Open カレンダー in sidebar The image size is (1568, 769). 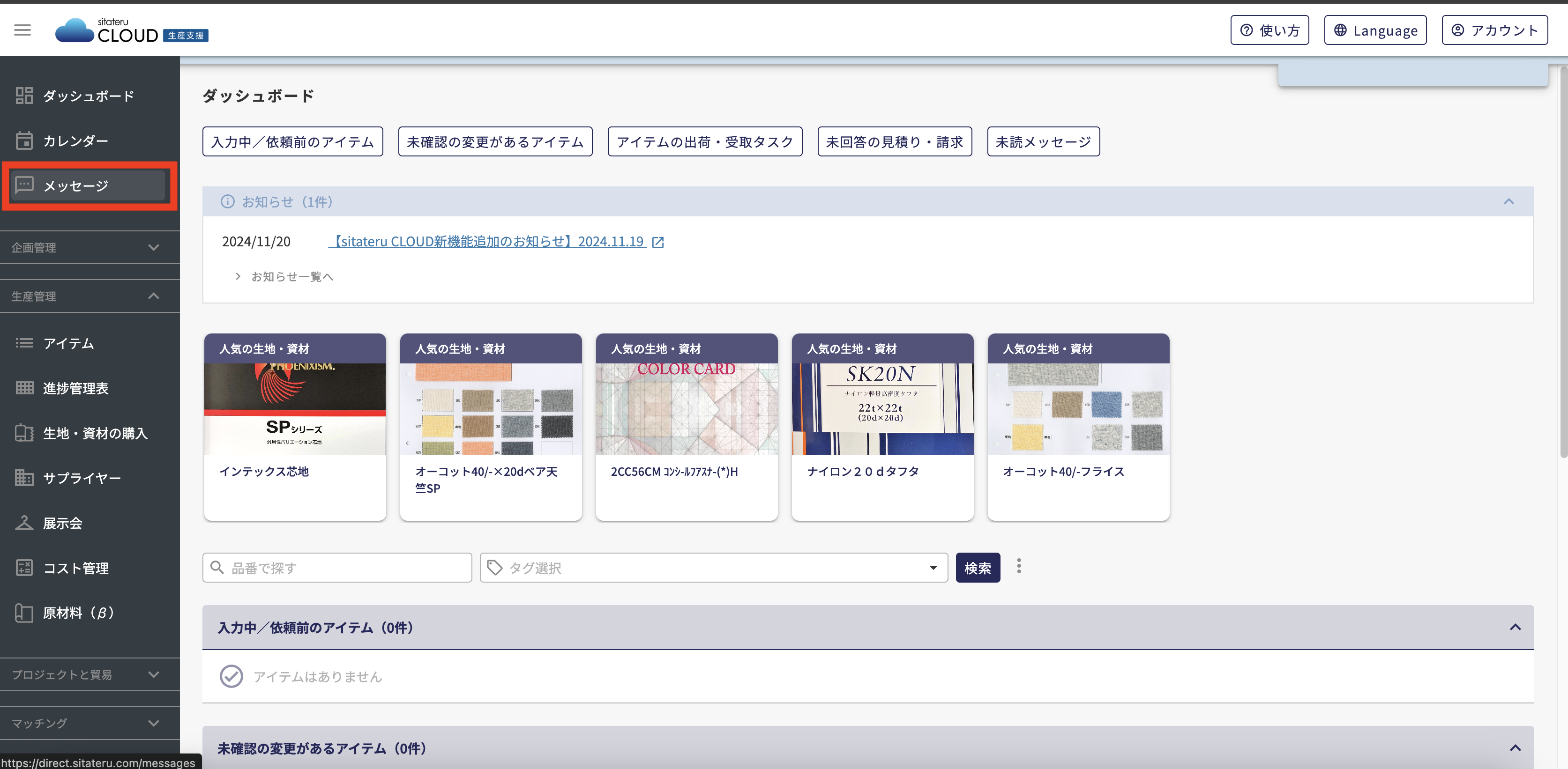point(90,140)
